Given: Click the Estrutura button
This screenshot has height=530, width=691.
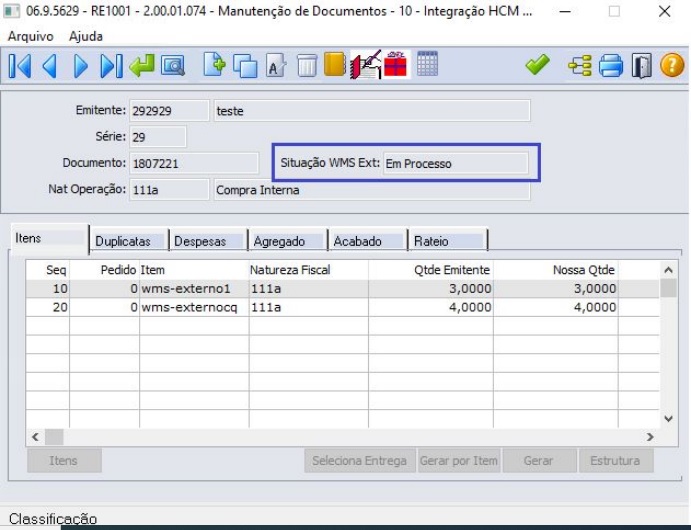Looking at the screenshot, I should click(616, 461).
